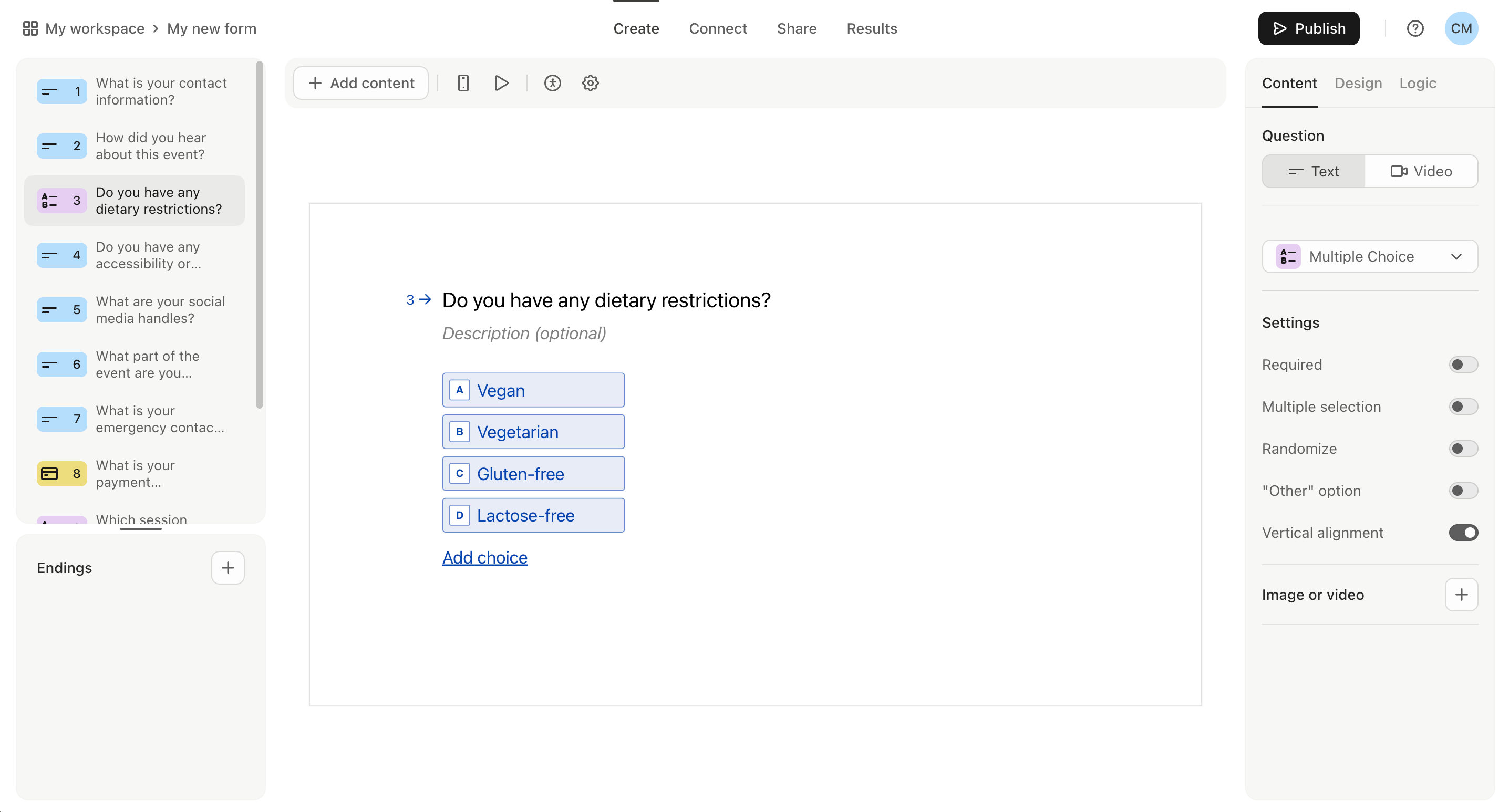The width and height of the screenshot is (1509, 812).
Task: Open question "What part of the event are you..."
Action: [x=134, y=364]
